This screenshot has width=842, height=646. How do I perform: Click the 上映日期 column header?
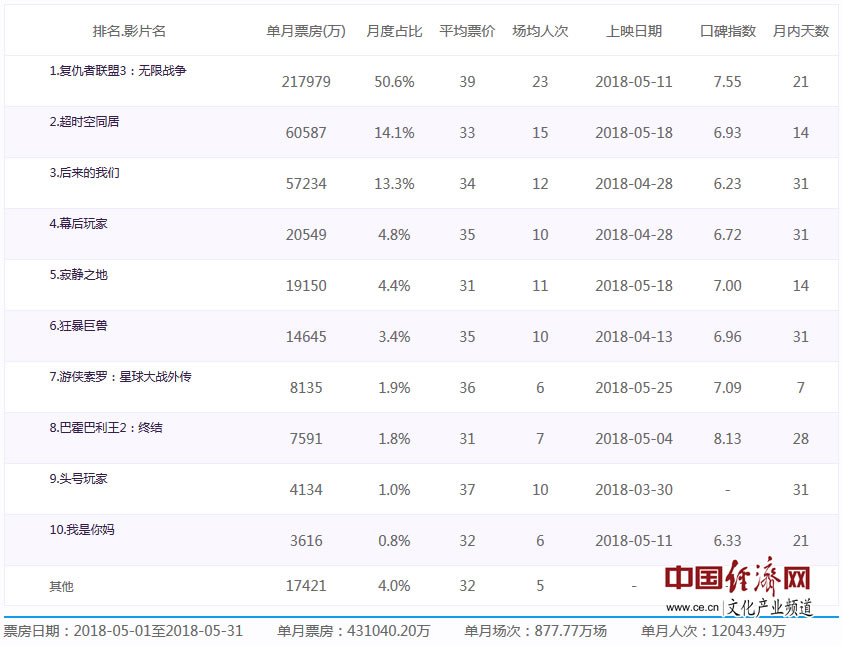click(x=634, y=31)
